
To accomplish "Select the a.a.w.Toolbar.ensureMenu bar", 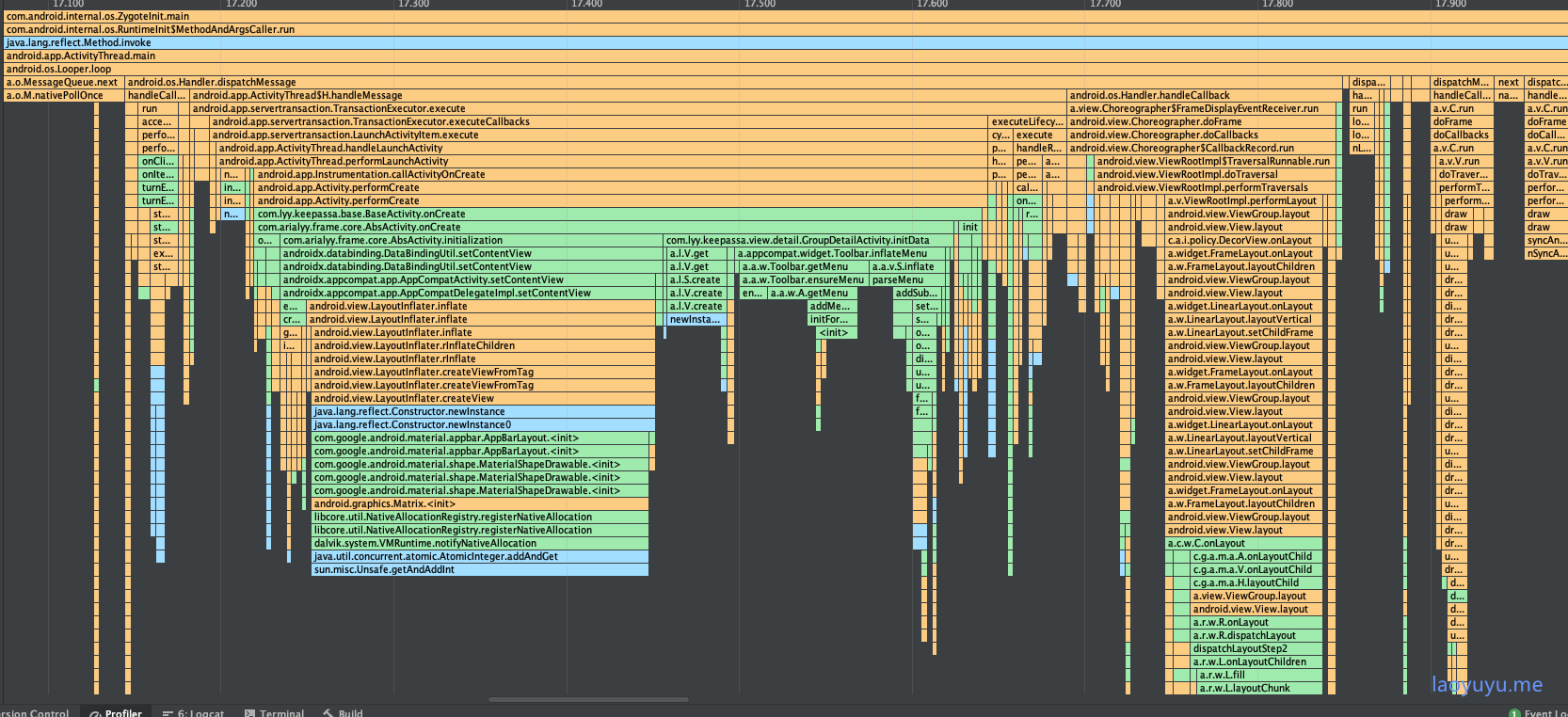I will point(804,279).
